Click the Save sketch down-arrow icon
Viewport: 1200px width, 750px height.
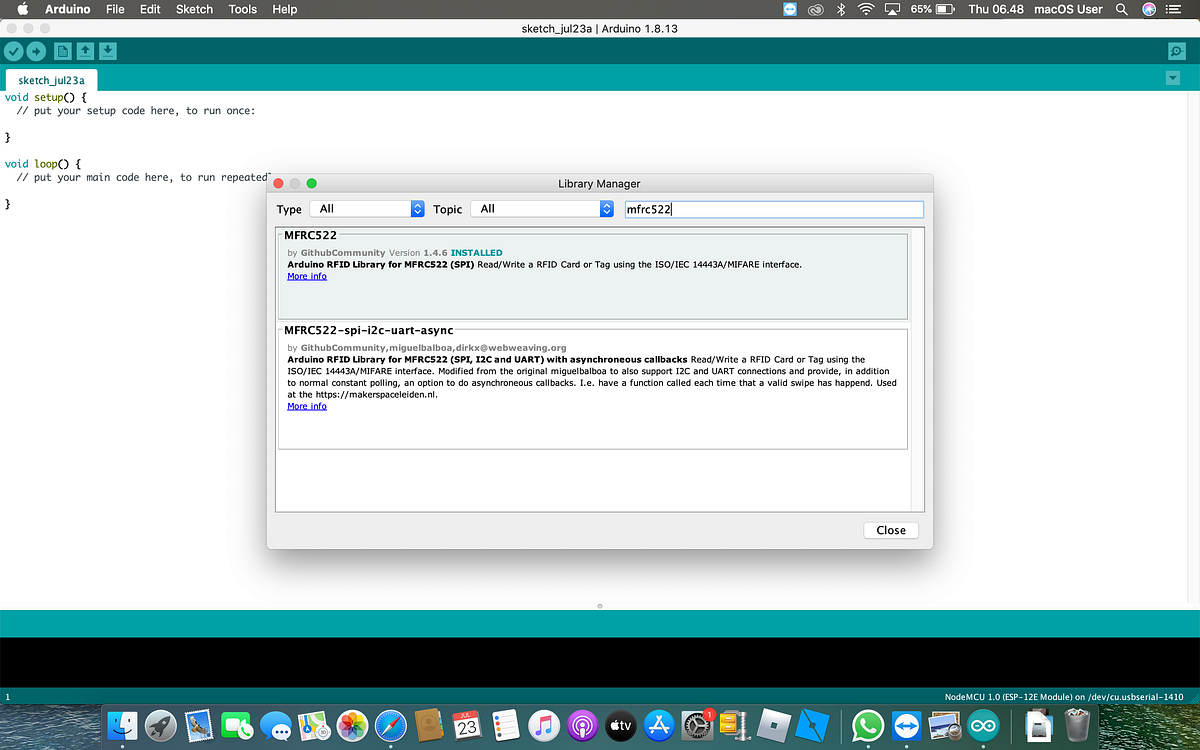coord(108,51)
